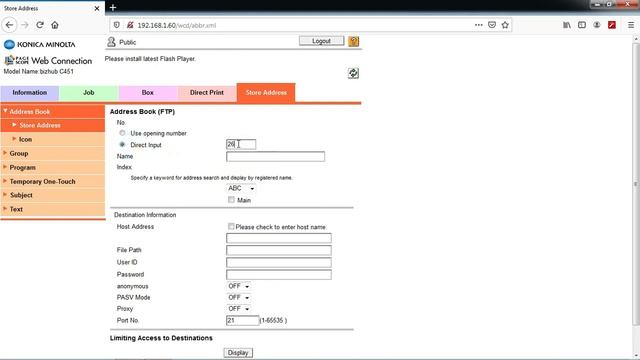Reload the current page
Viewport: 640px width, 360px height.
(40, 25)
